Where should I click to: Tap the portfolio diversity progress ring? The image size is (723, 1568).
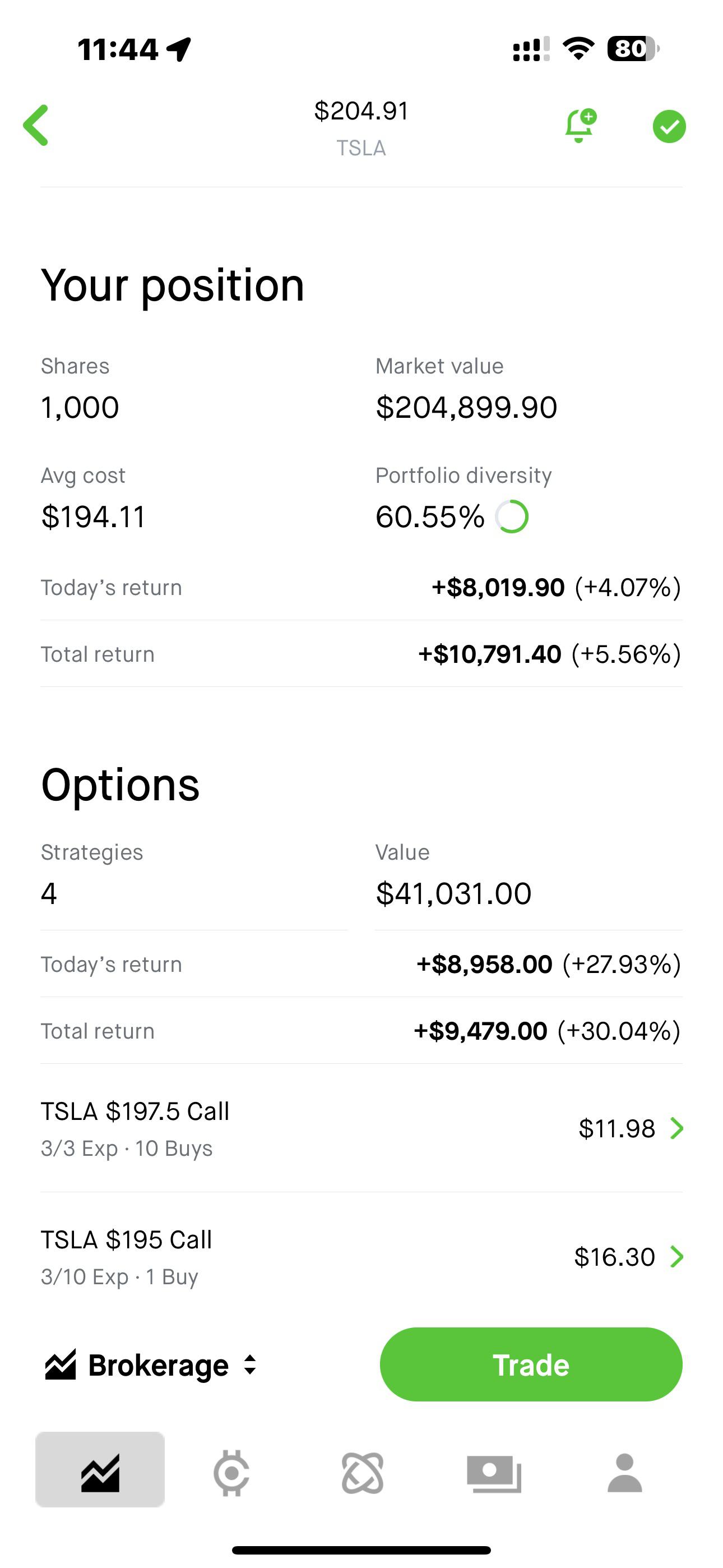coord(512,517)
